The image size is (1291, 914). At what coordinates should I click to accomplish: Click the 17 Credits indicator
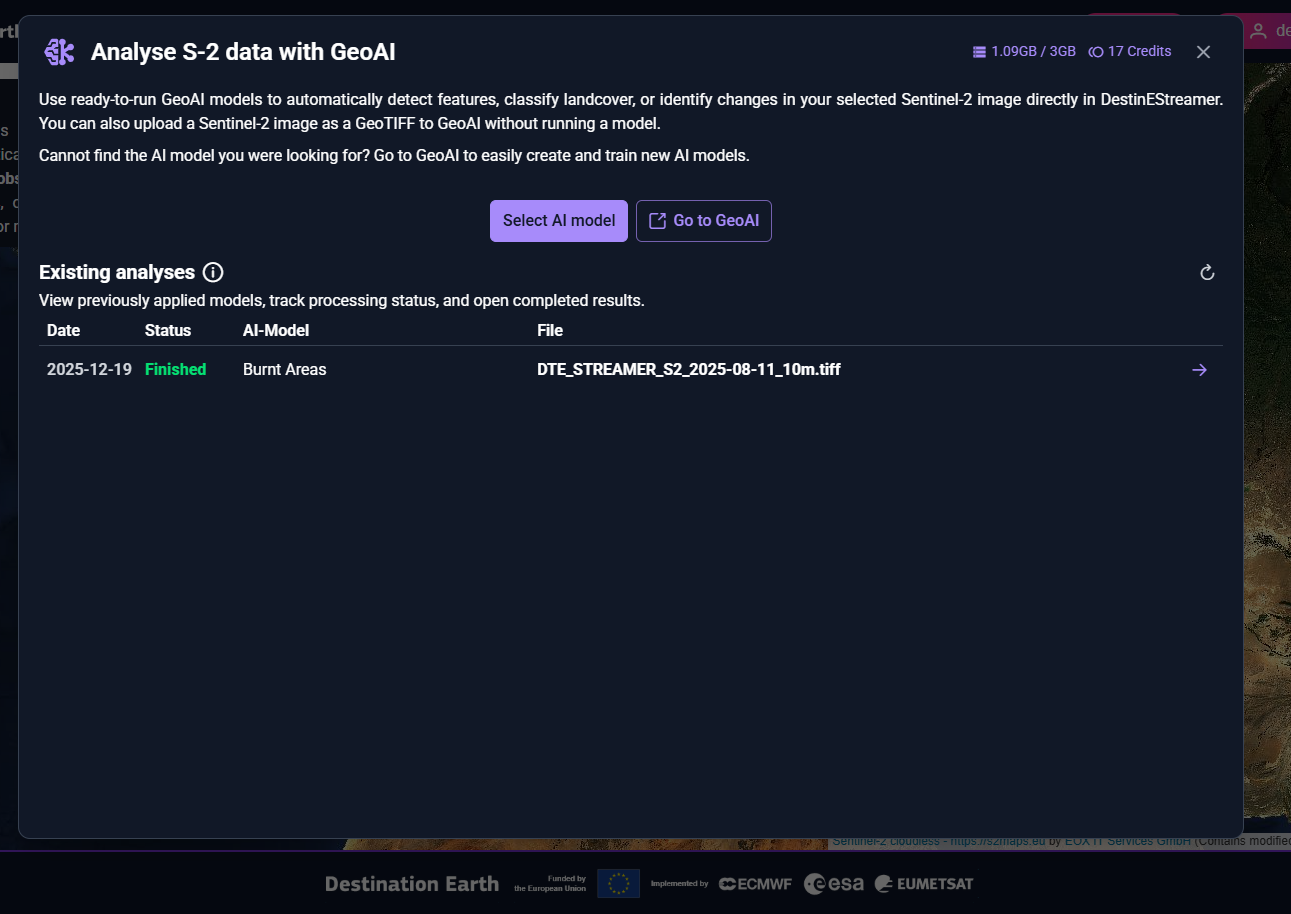pos(1130,51)
